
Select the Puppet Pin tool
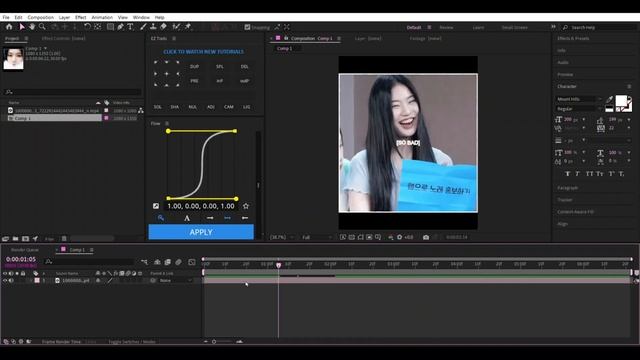click(188, 27)
